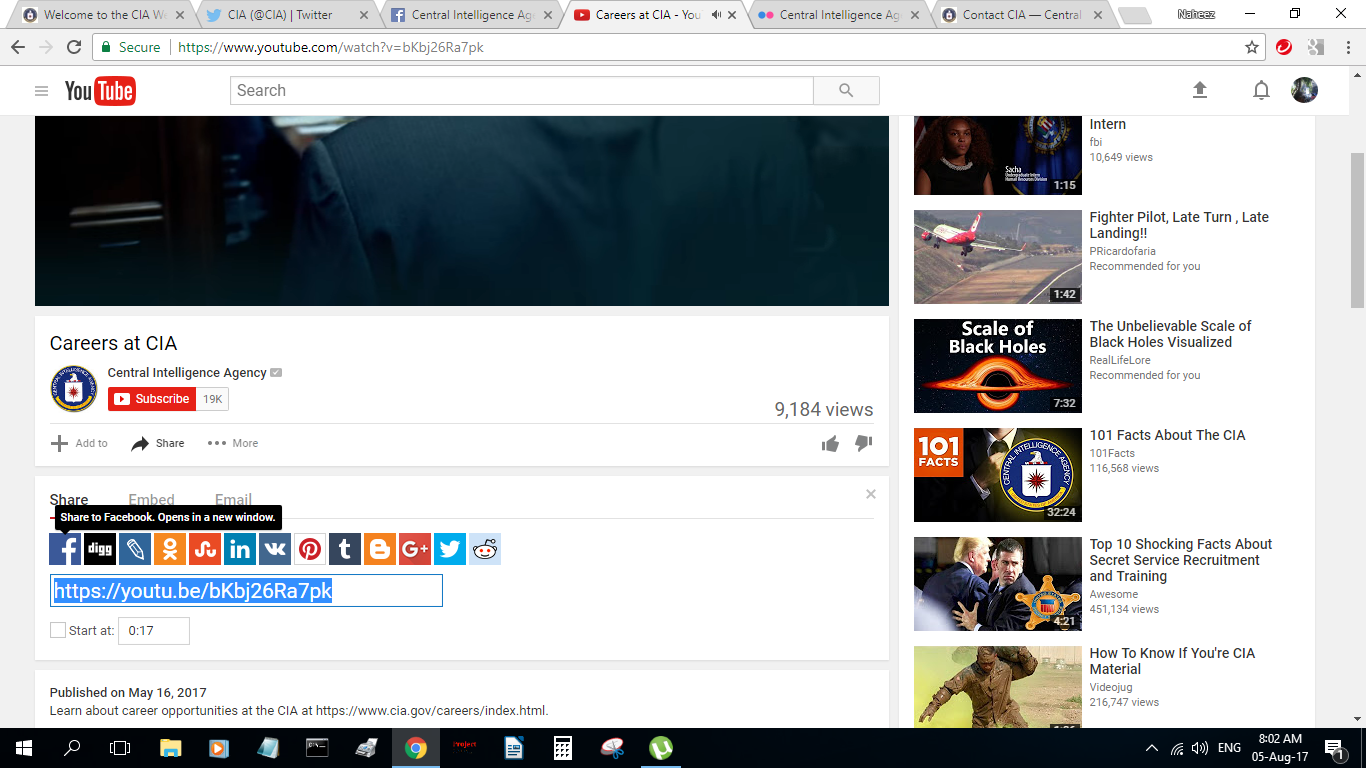Open 101 Facts About The CIA video title

pos(1167,435)
